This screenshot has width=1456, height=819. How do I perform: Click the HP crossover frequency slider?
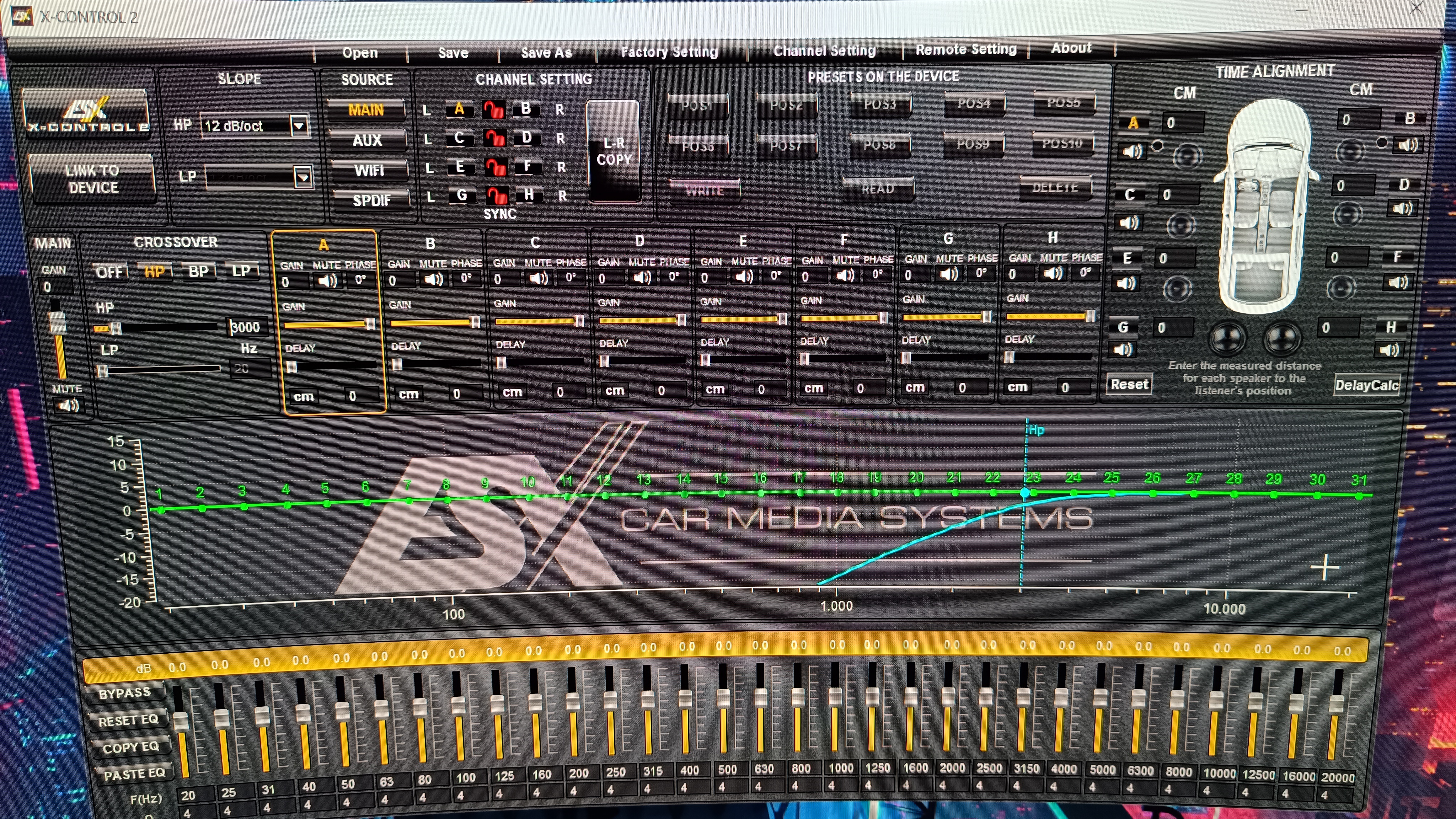click(156, 328)
